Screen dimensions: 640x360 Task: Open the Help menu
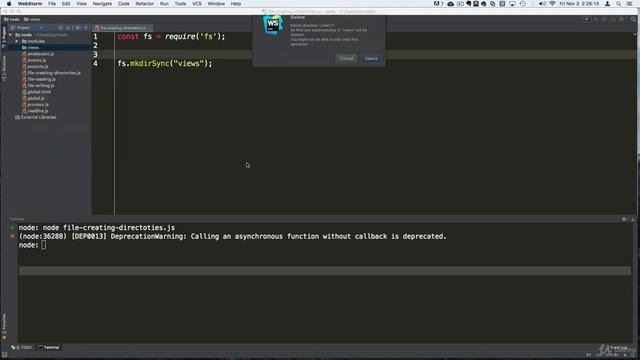pyautogui.click(x=236, y=4)
